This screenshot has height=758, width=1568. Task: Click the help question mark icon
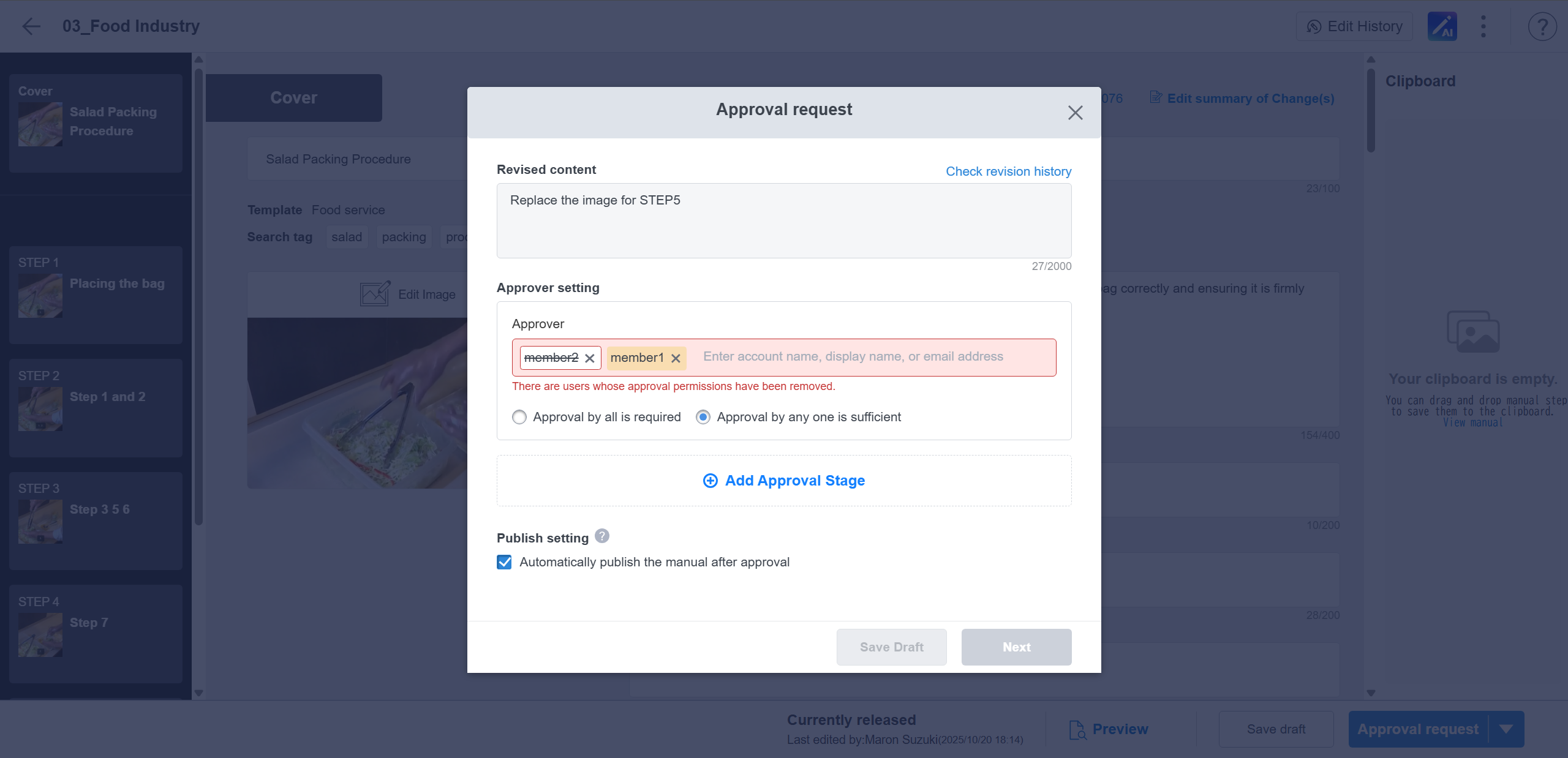[1542, 26]
